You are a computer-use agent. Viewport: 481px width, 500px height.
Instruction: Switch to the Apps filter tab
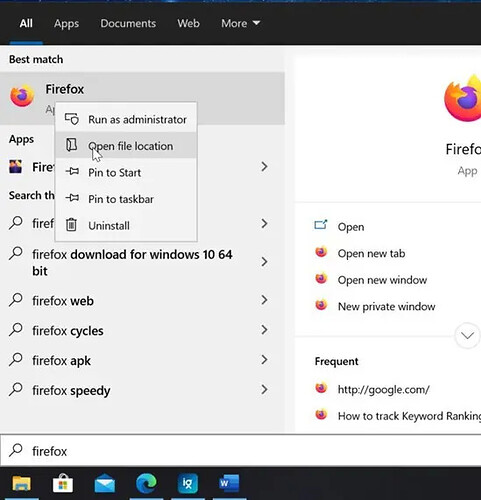(x=66, y=24)
